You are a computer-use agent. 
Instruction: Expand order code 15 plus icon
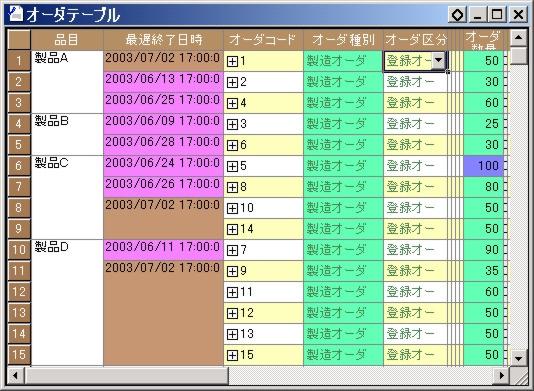click(x=232, y=355)
